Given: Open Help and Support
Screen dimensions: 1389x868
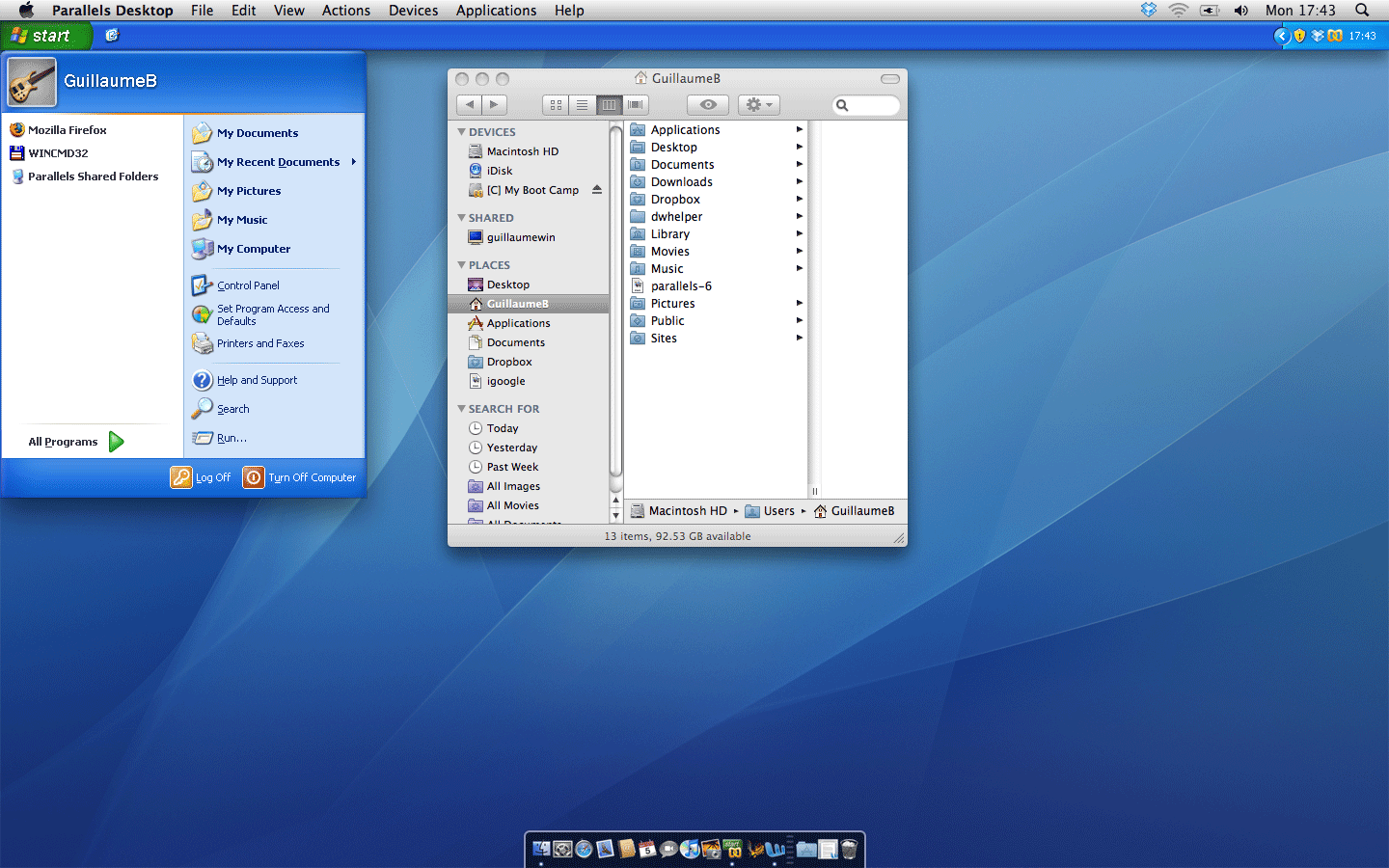Looking at the screenshot, I should [x=245, y=380].
